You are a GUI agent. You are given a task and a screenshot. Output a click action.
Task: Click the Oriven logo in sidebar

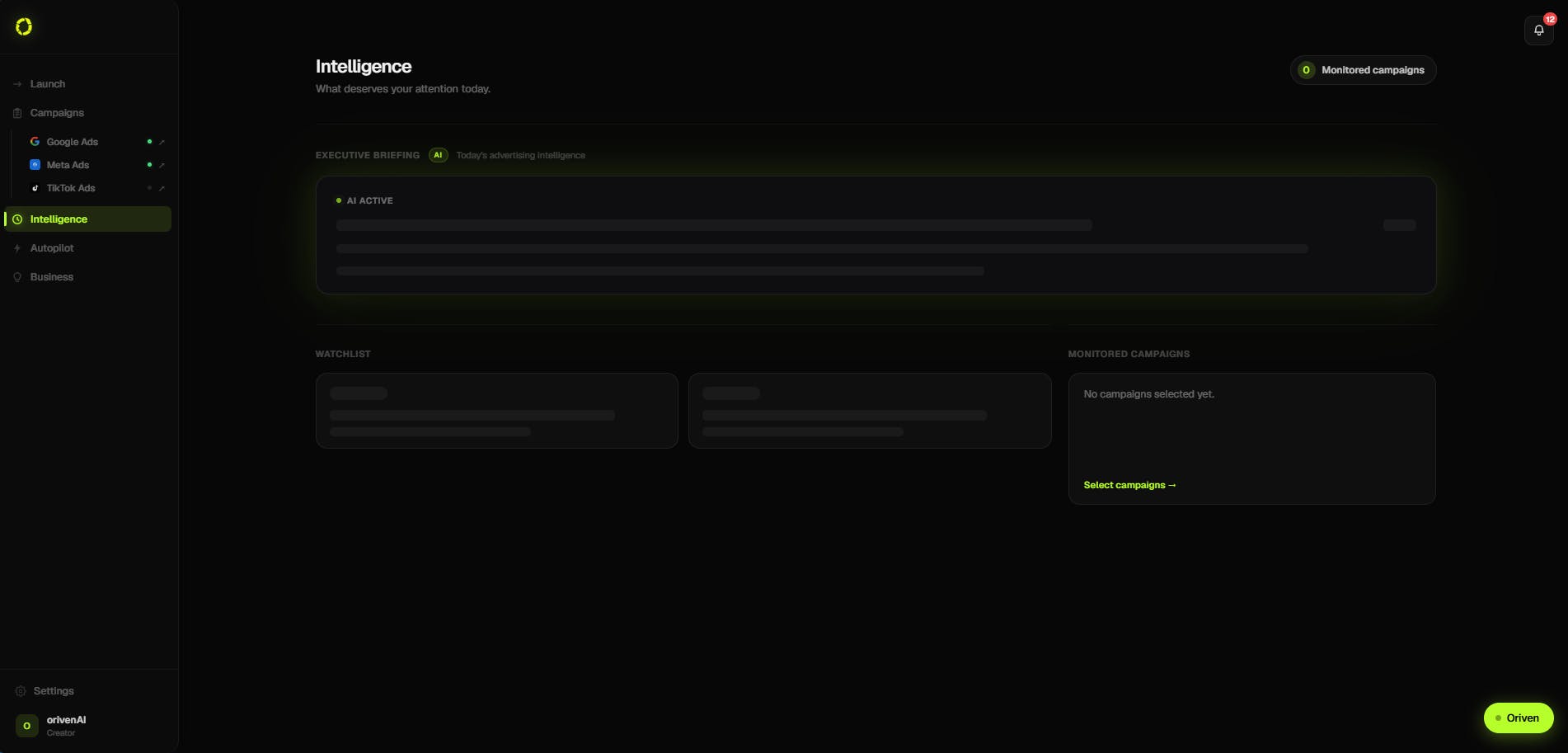coord(24,26)
